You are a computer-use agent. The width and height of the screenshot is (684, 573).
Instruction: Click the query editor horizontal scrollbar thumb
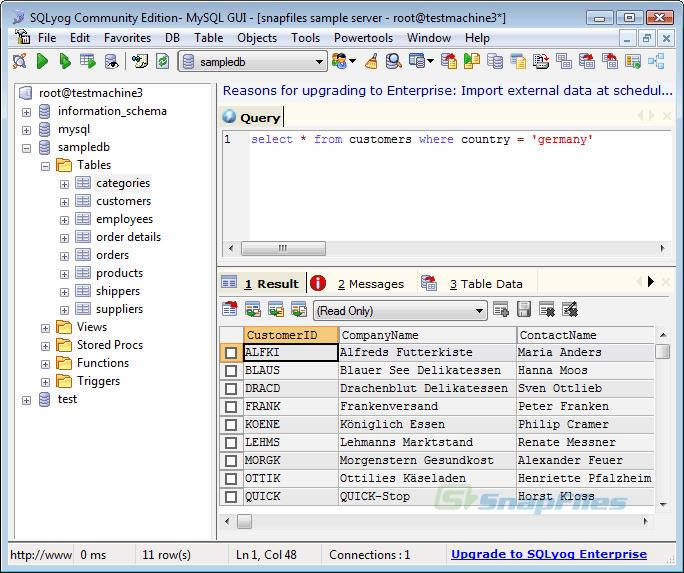pyautogui.click(x=283, y=248)
